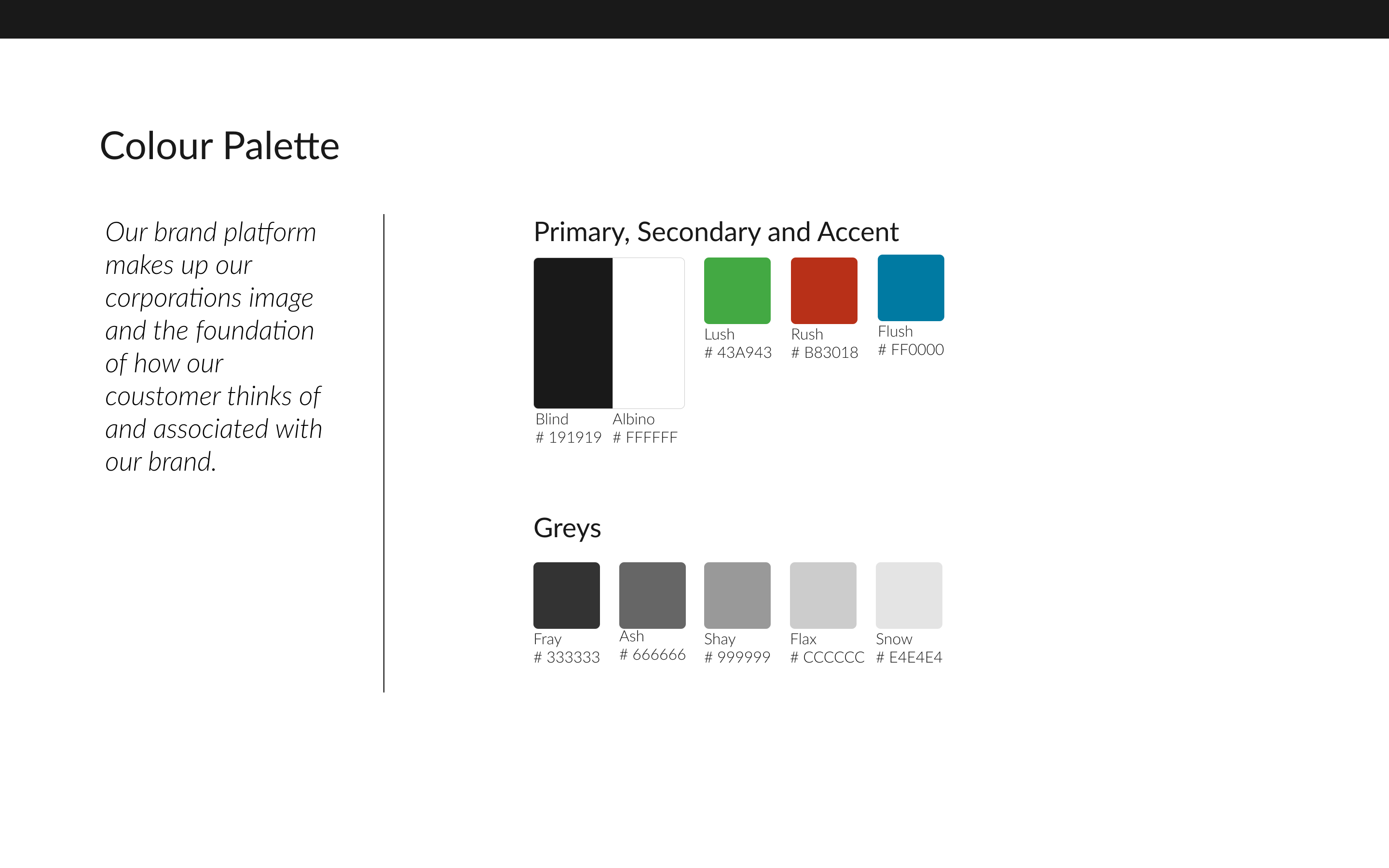Click the Greys section heading
The image size is (1389, 868).
(x=567, y=528)
